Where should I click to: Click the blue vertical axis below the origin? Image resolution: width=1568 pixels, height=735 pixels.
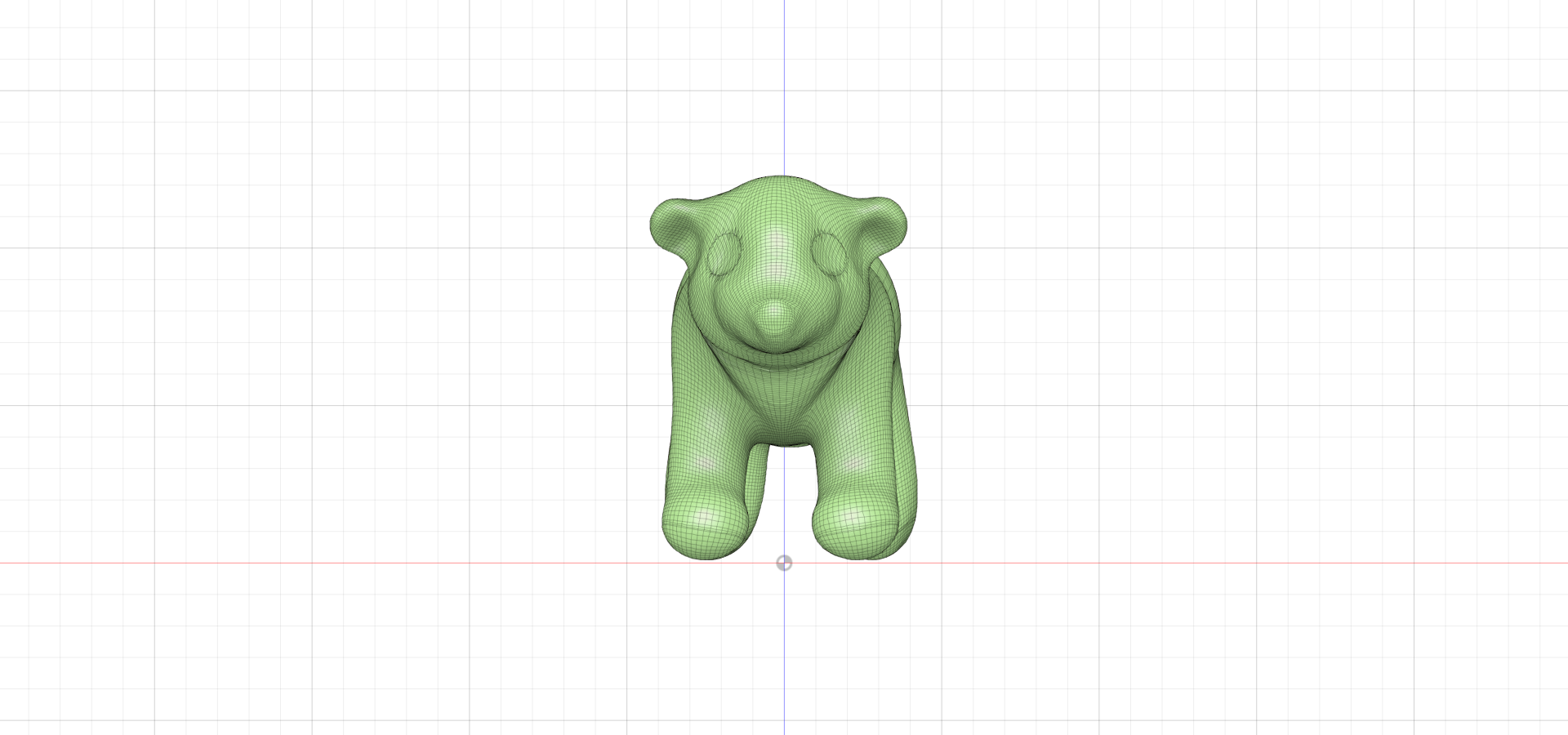(784, 653)
